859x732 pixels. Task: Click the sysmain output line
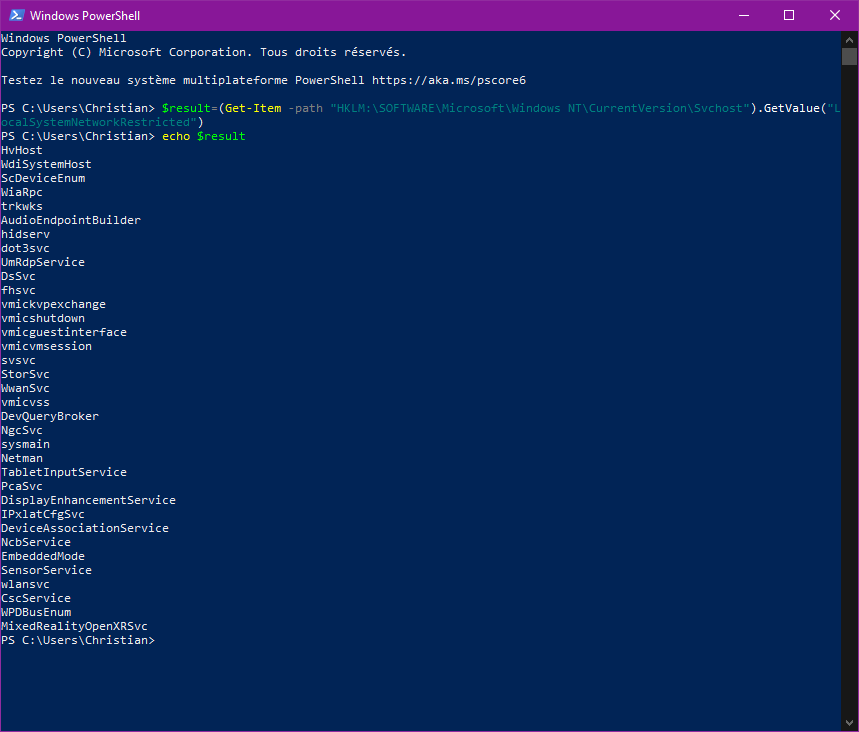pos(25,444)
